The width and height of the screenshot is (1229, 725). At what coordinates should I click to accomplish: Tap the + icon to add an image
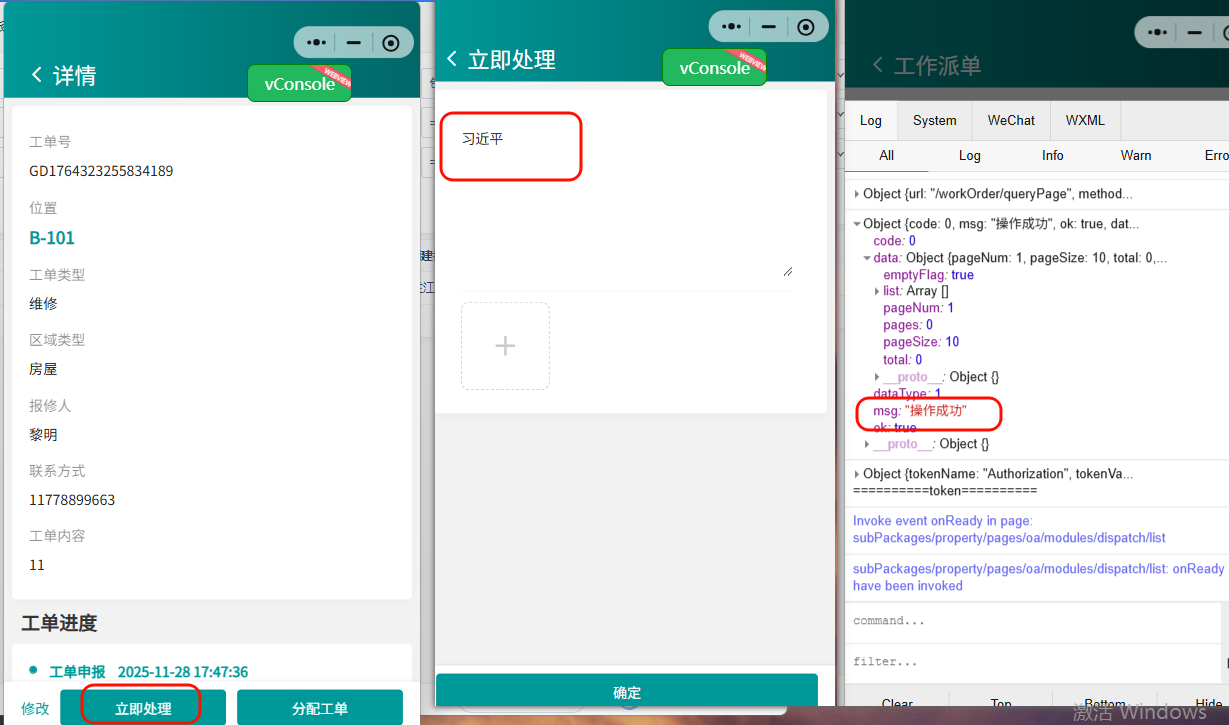[505, 345]
